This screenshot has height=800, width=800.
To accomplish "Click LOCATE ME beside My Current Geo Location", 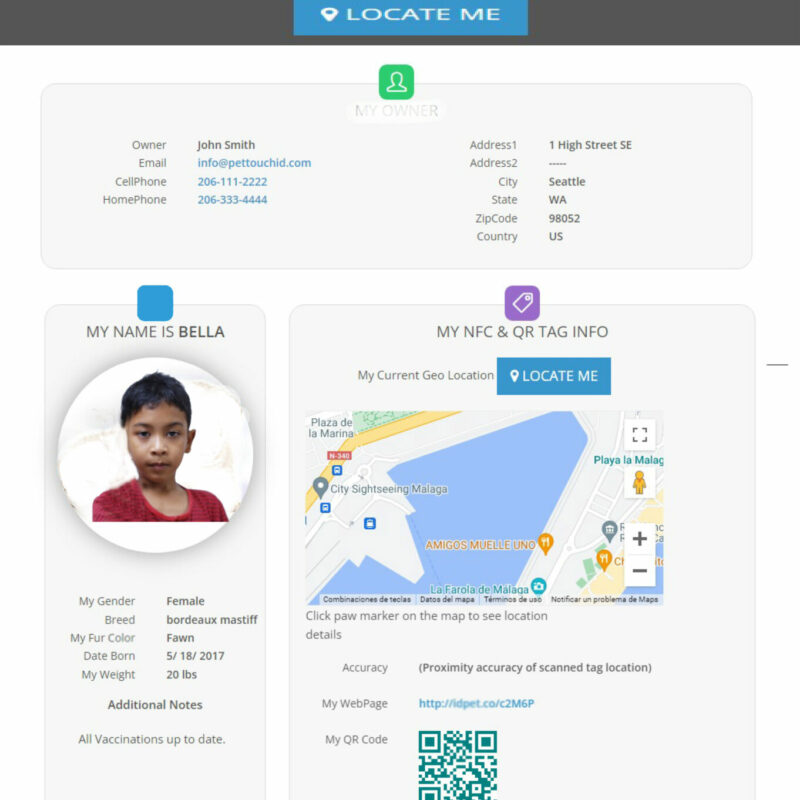I will pos(554,376).
